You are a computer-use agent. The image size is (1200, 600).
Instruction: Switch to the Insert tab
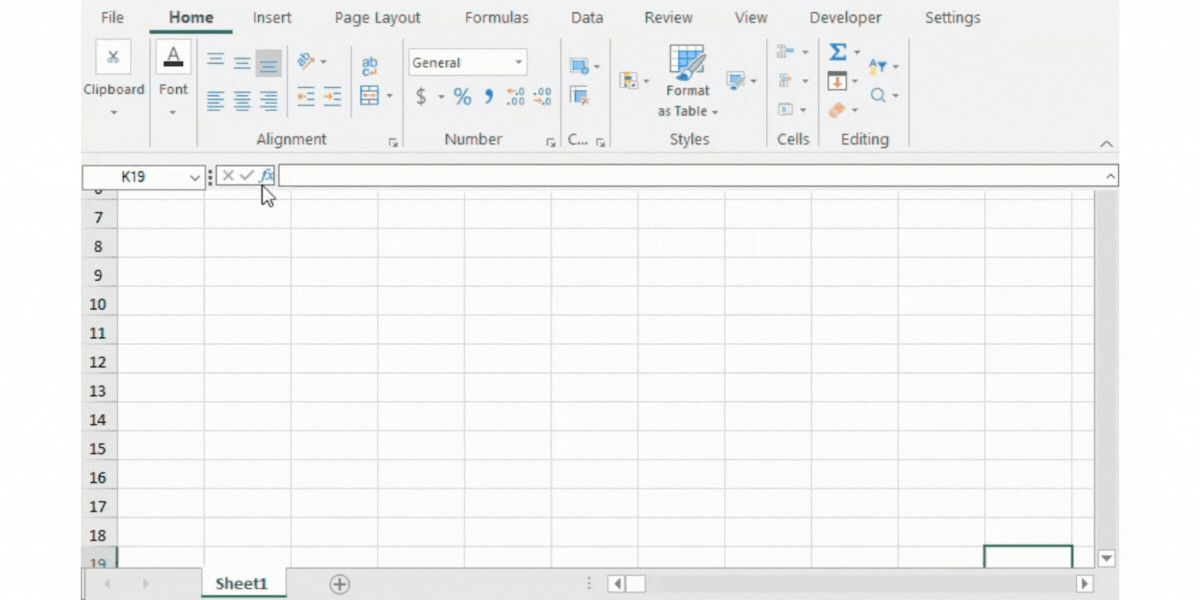click(272, 18)
